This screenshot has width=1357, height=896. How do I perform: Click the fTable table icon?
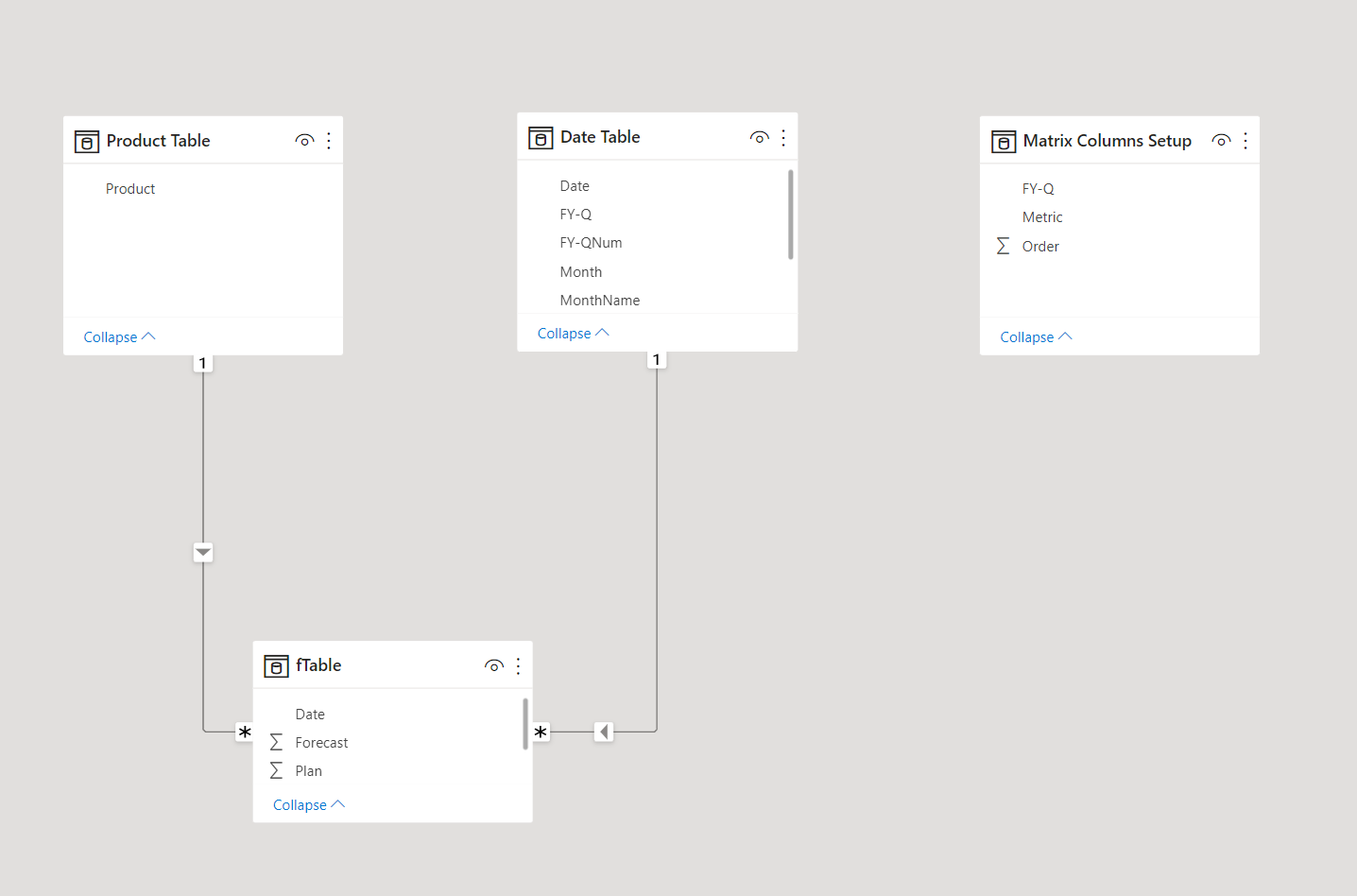tap(276, 666)
